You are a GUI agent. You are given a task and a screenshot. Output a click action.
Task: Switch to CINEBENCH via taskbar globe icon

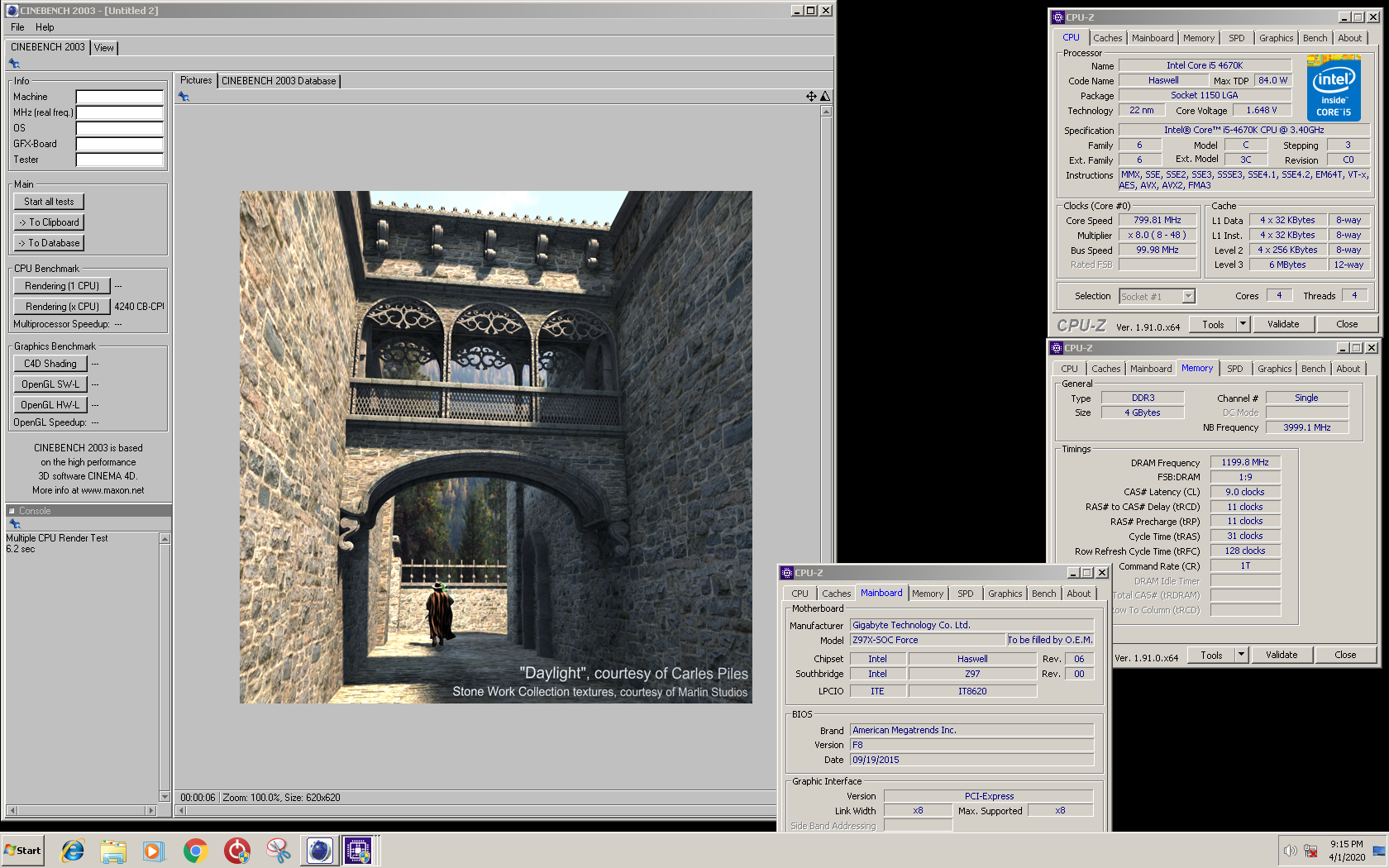click(x=319, y=850)
